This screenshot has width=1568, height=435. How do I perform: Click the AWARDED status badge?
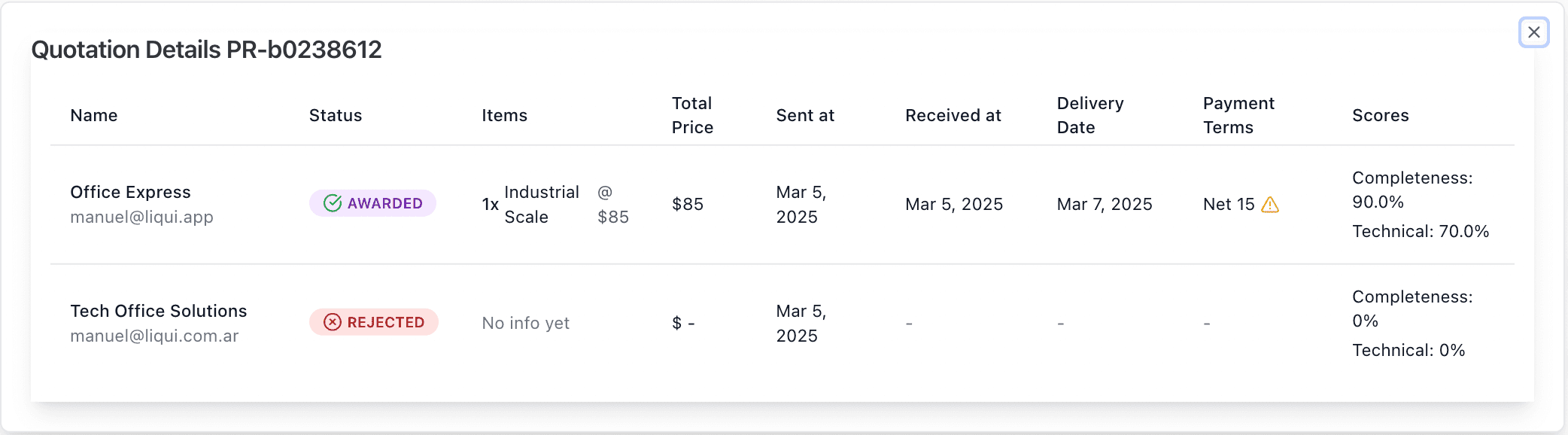click(x=373, y=203)
